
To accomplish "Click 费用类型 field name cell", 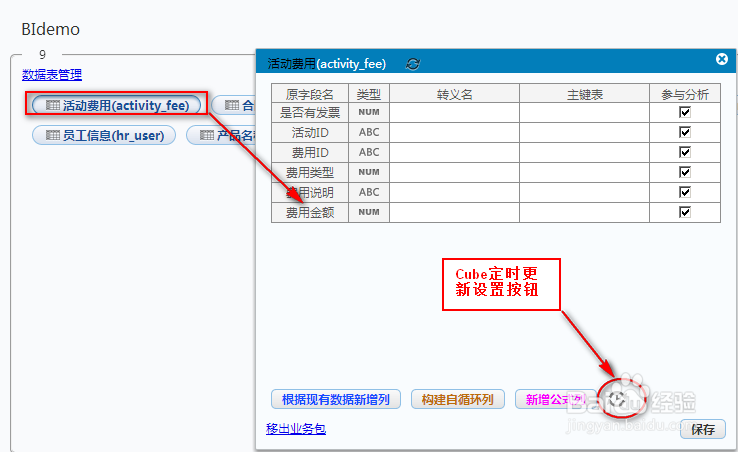I will [310, 172].
